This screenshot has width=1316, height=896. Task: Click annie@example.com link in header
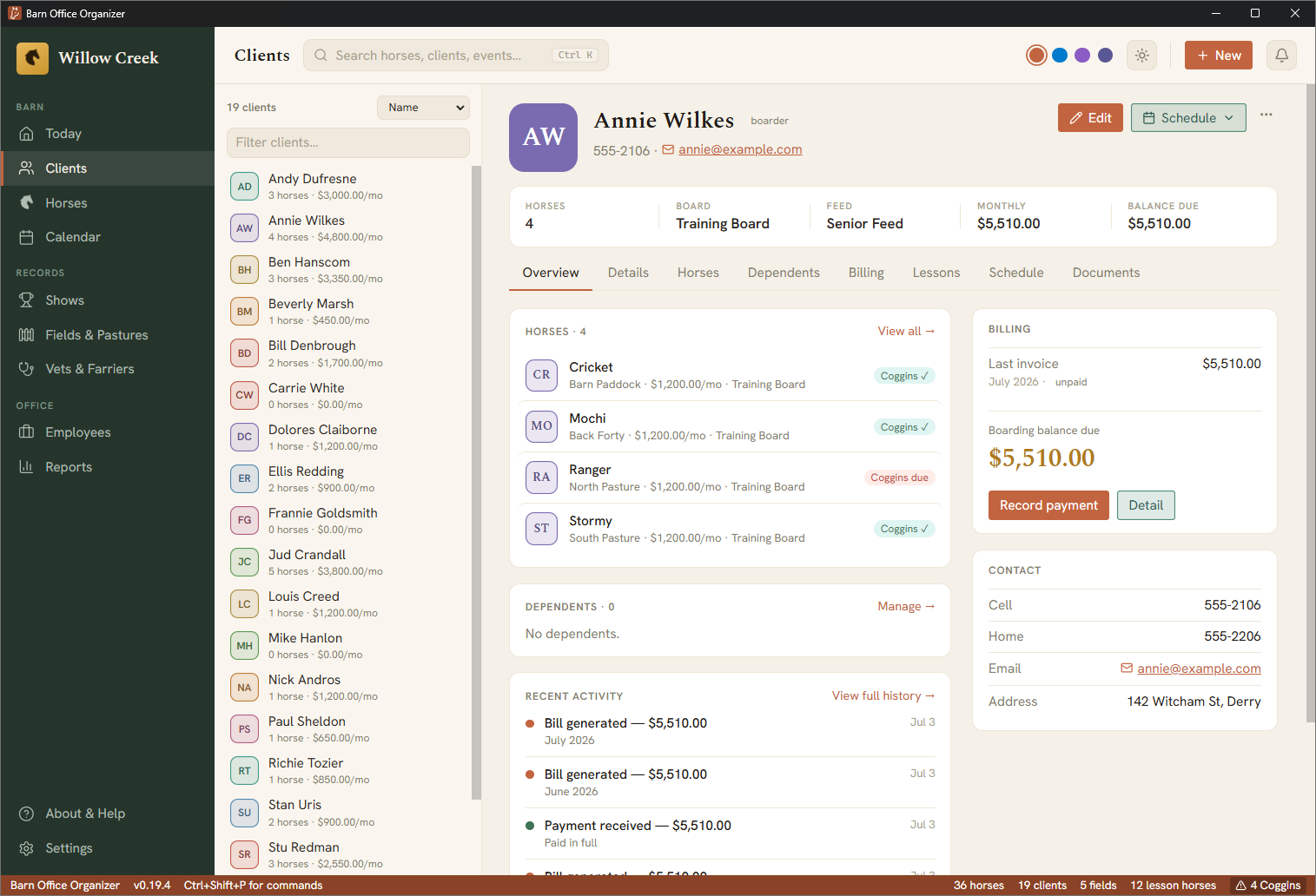pos(740,149)
